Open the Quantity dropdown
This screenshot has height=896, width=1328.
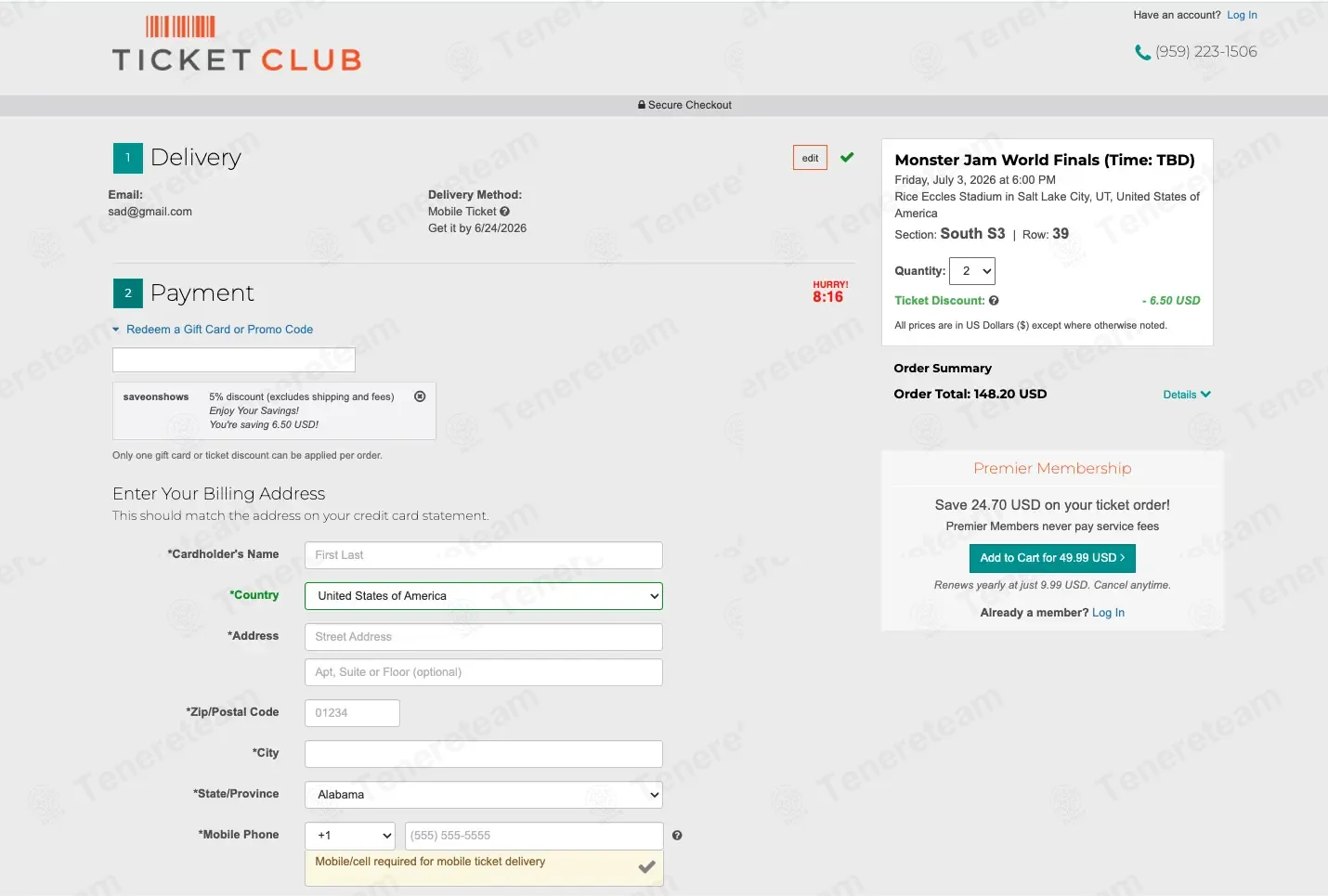click(972, 271)
